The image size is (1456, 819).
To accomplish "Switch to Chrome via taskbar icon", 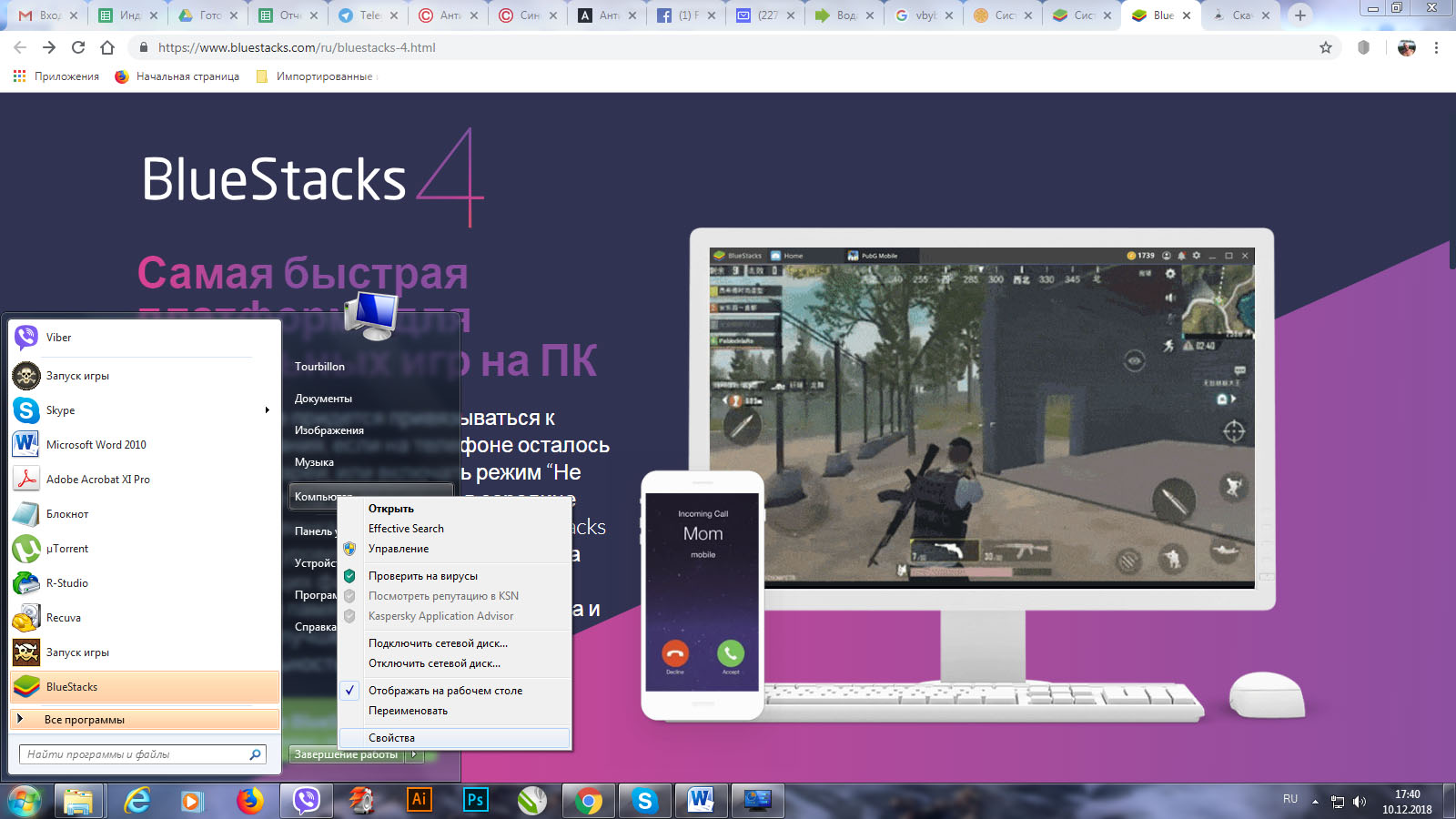I will [589, 801].
